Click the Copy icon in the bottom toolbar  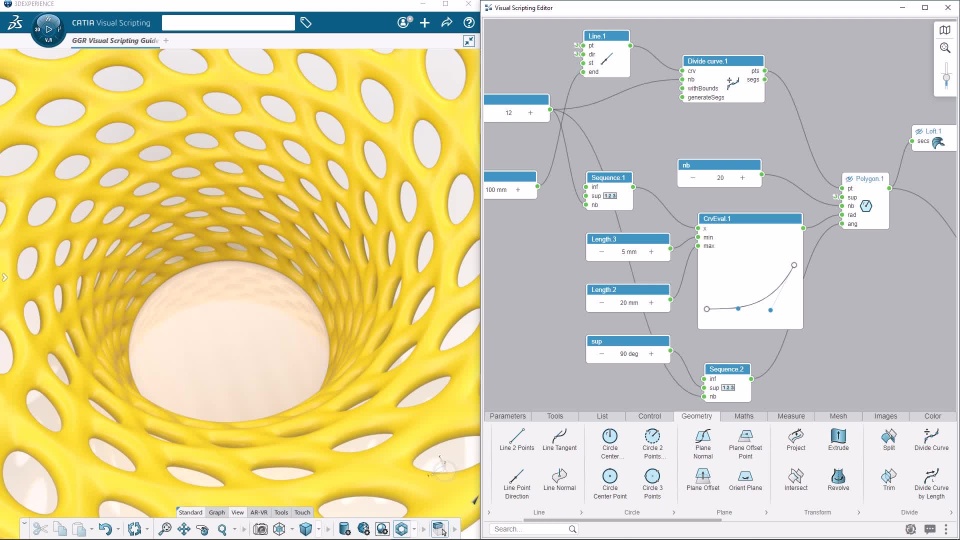pyautogui.click(x=60, y=528)
